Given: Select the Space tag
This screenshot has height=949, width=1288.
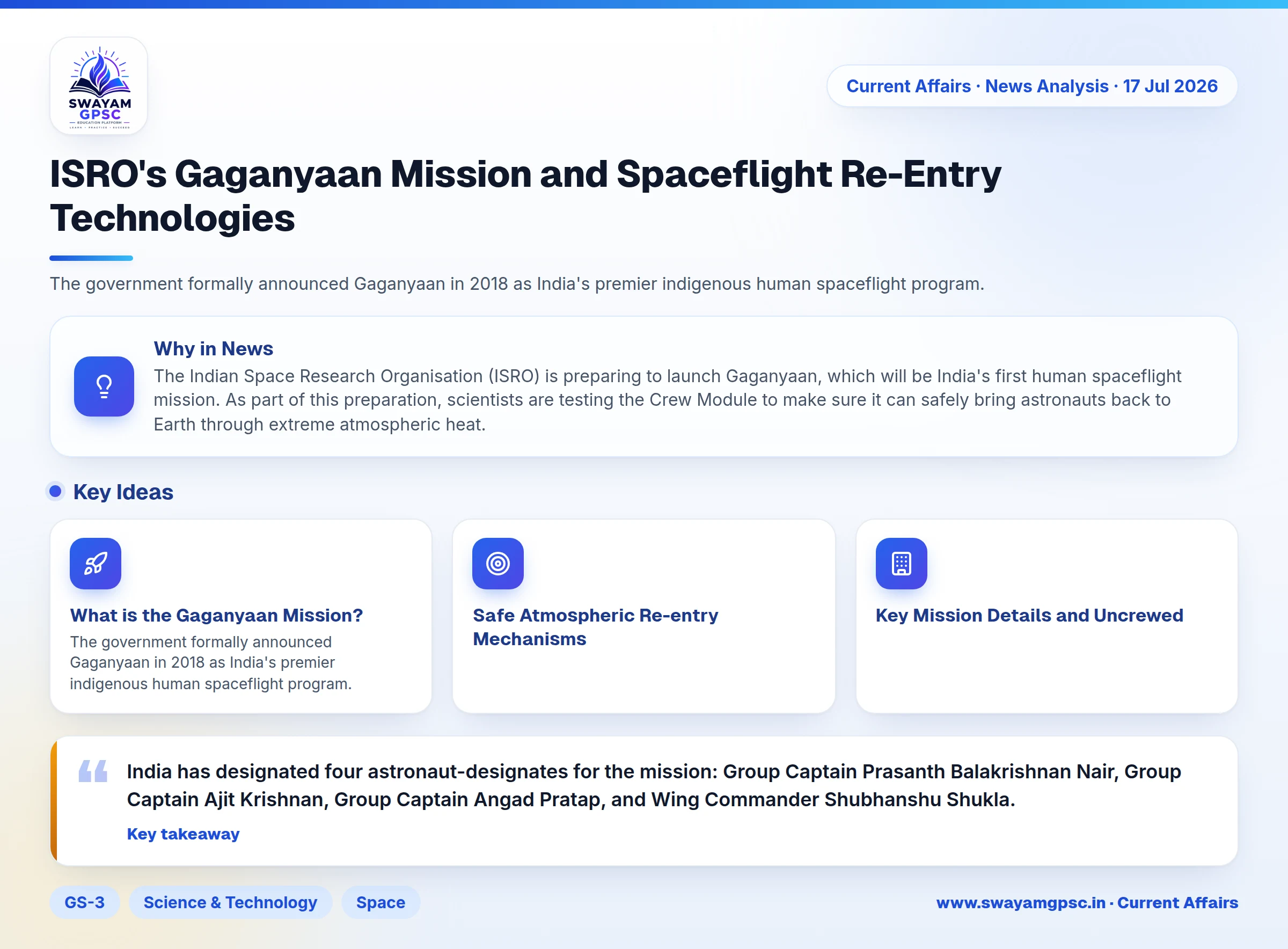Looking at the screenshot, I should pyautogui.click(x=380, y=902).
